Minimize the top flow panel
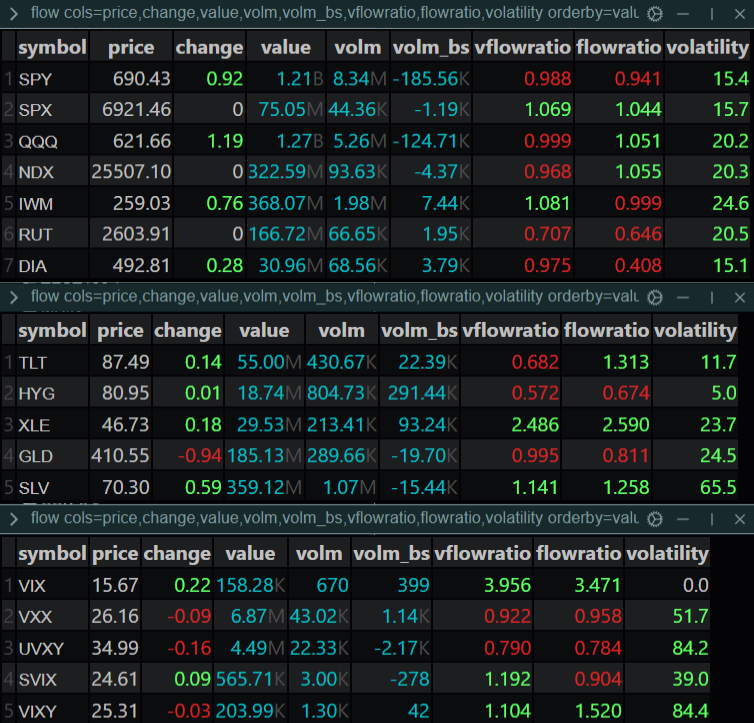The width and height of the screenshot is (754, 723). click(x=683, y=14)
